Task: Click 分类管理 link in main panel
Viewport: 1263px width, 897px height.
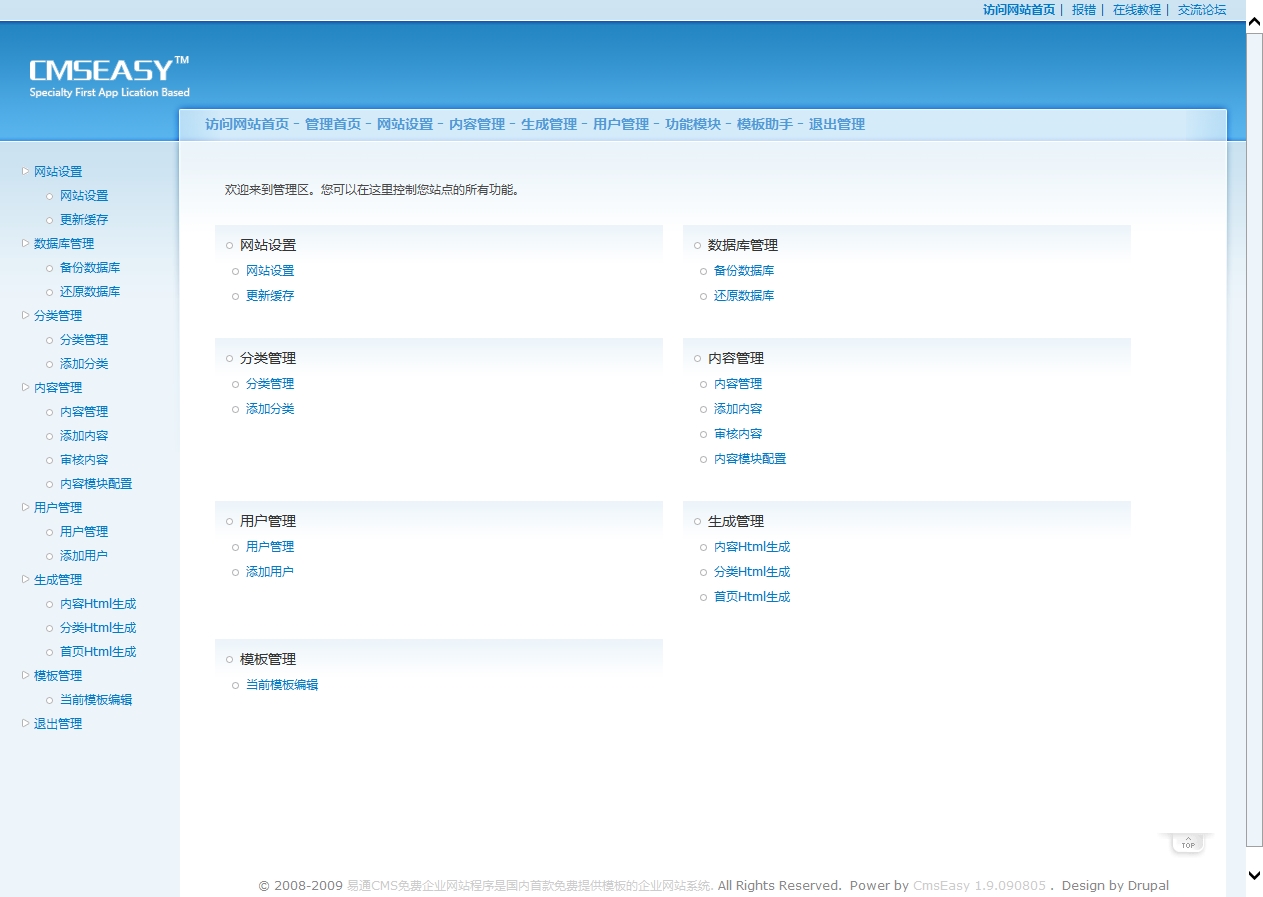Action: pos(270,383)
